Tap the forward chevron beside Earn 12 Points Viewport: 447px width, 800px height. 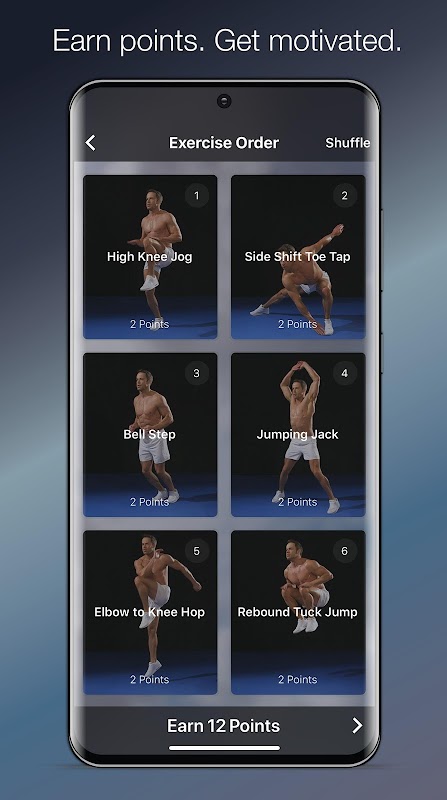(357, 725)
